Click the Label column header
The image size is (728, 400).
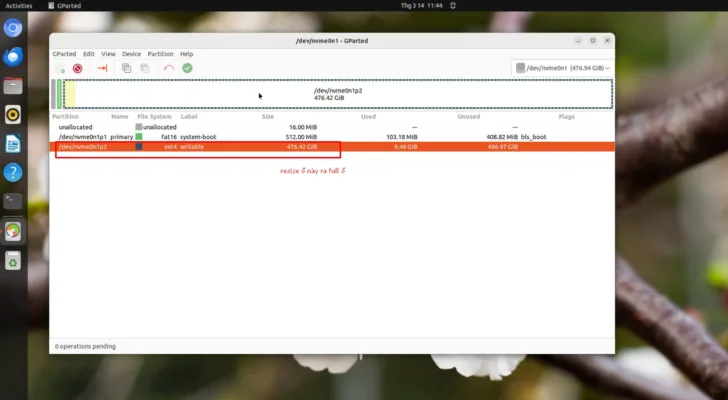189,116
